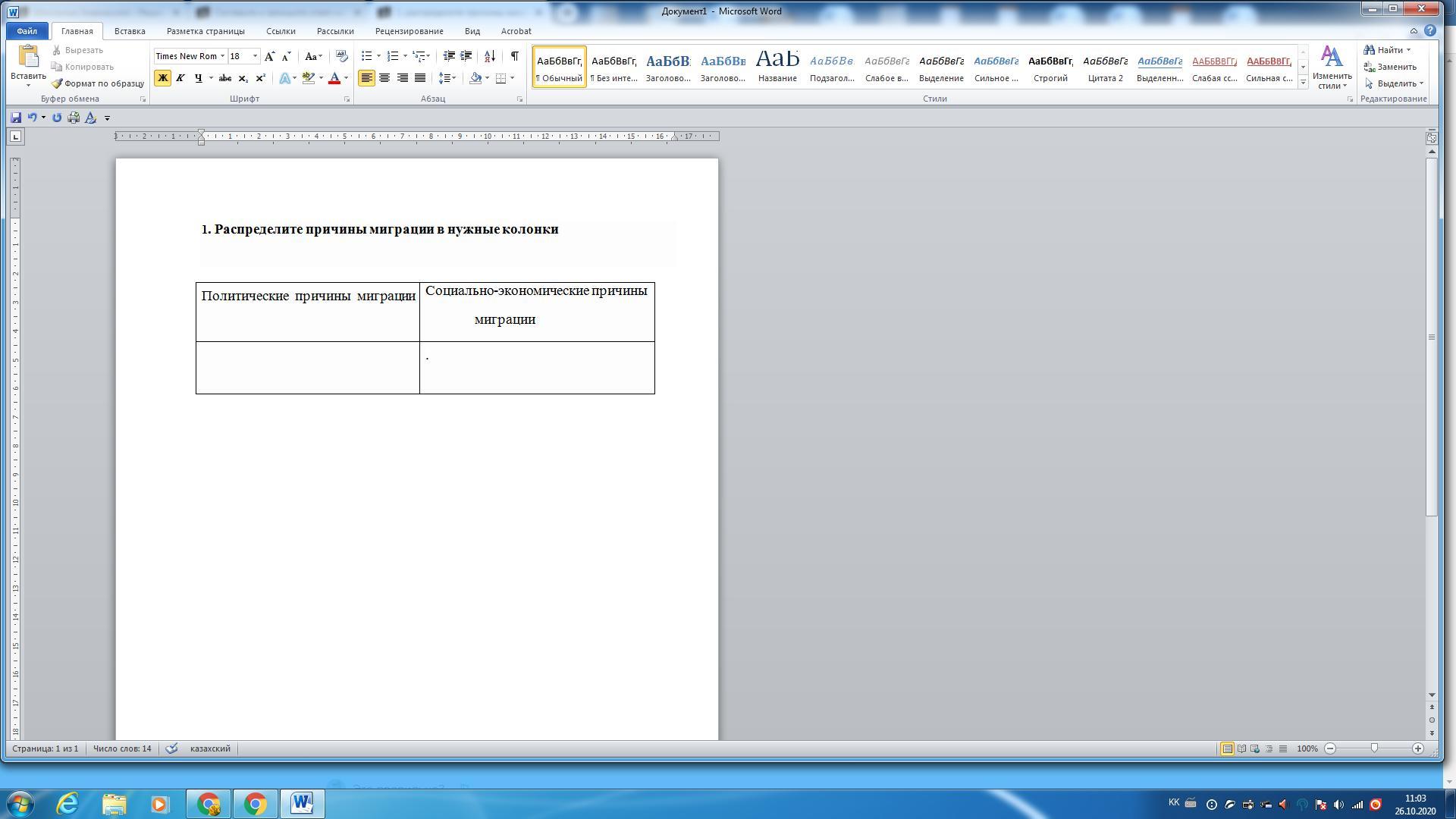Switch to the Рецензирование tab
Image resolution: width=1456 pixels, height=819 pixels.
click(x=409, y=31)
